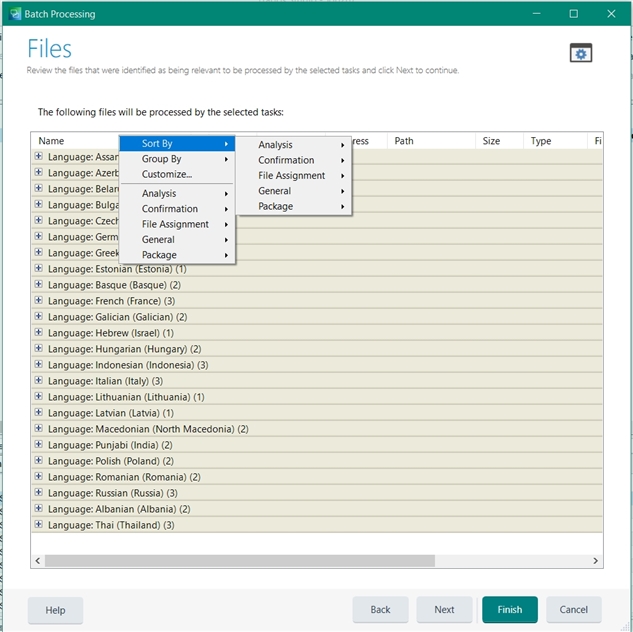633x632 pixels.
Task: Expand the Romanian (Romania) language group
Action: (38, 476)
